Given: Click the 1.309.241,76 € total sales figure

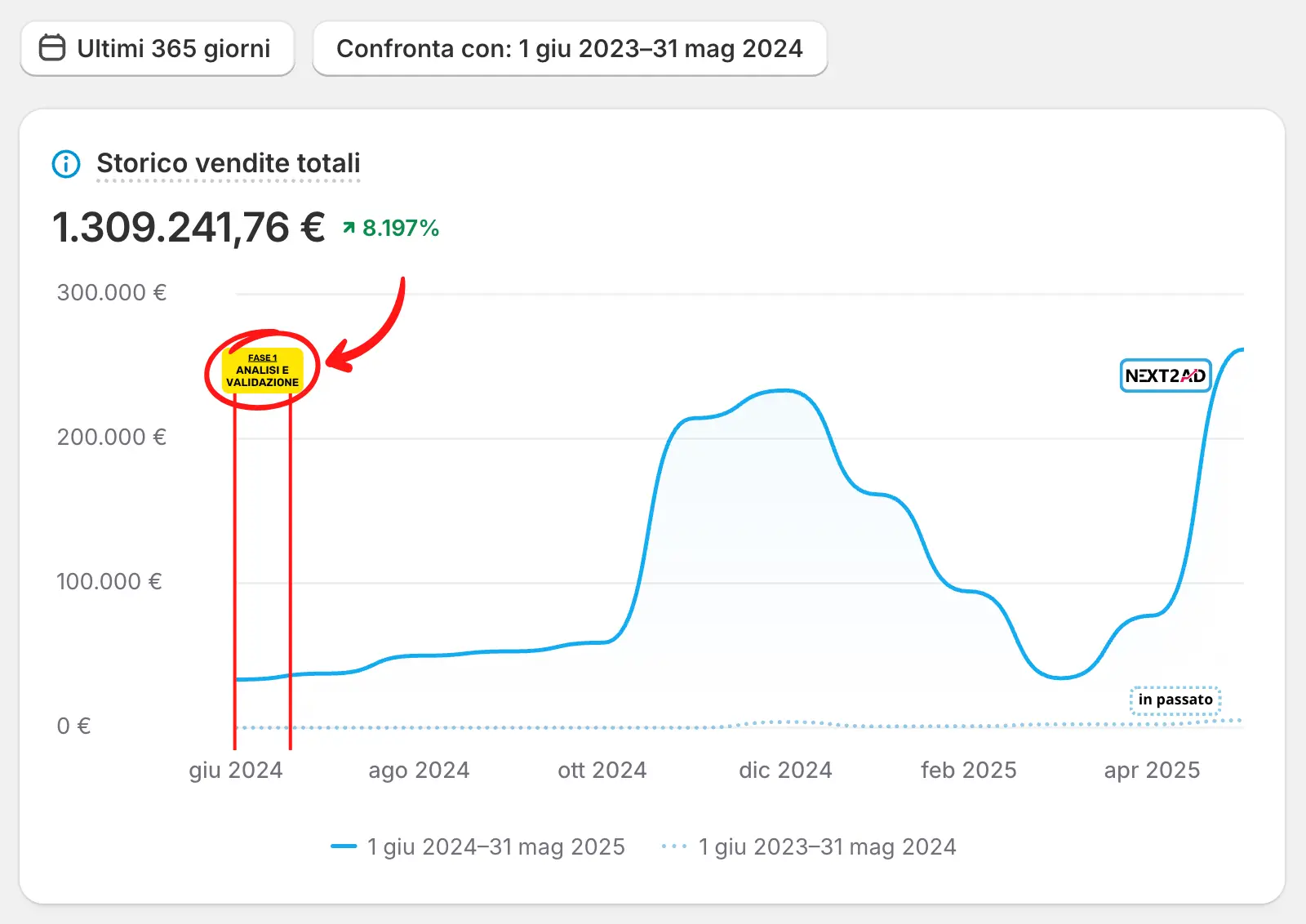Looking at the screenshot, I should pos(189,227).
